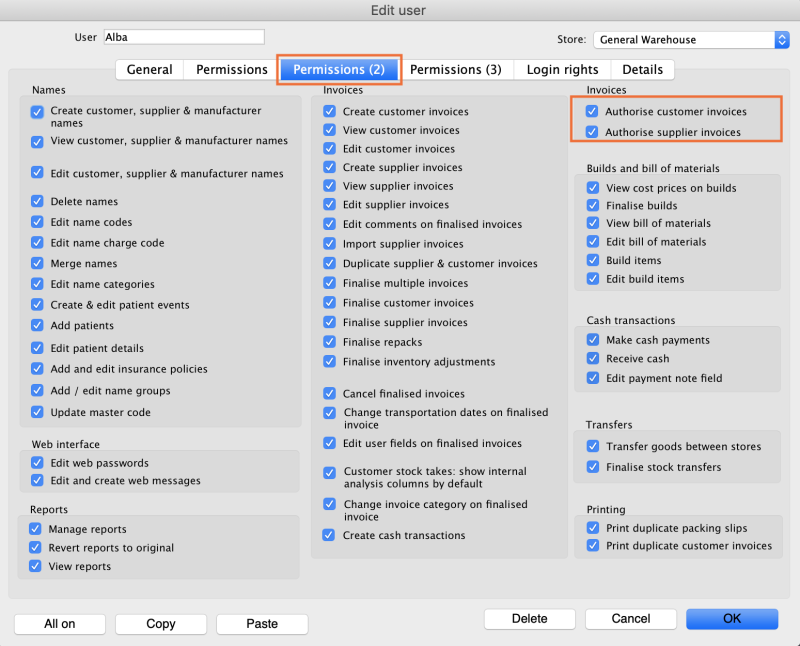Uncheck Import supplier invoices
Image resolution: width=800 pixels, height=646 pixels.
(x=329, y=244)
